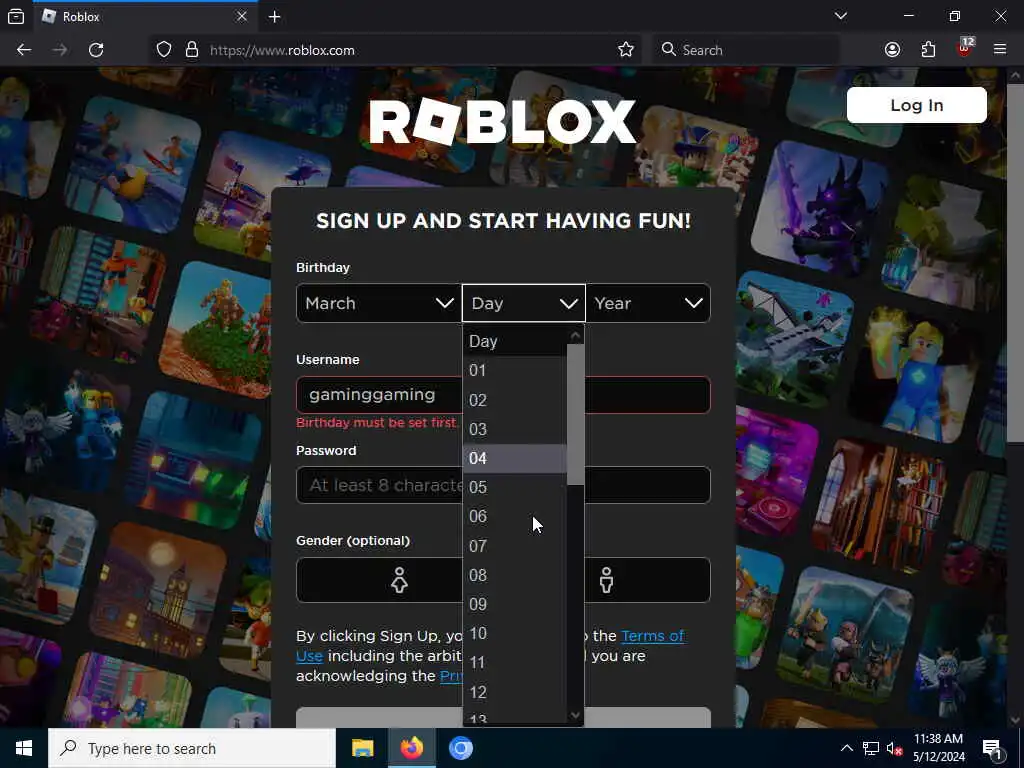Select the female gender icon

[399, 580]
